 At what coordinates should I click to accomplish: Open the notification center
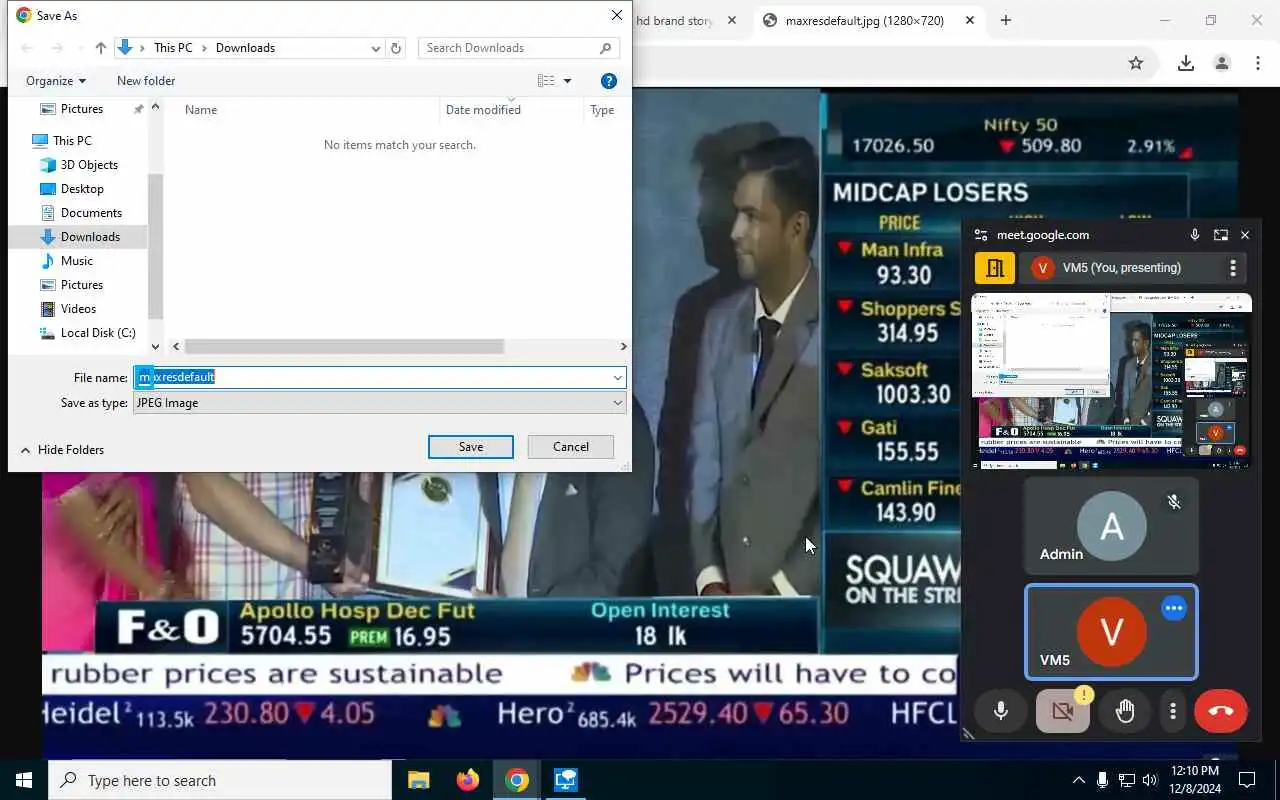coord(1247,780)
